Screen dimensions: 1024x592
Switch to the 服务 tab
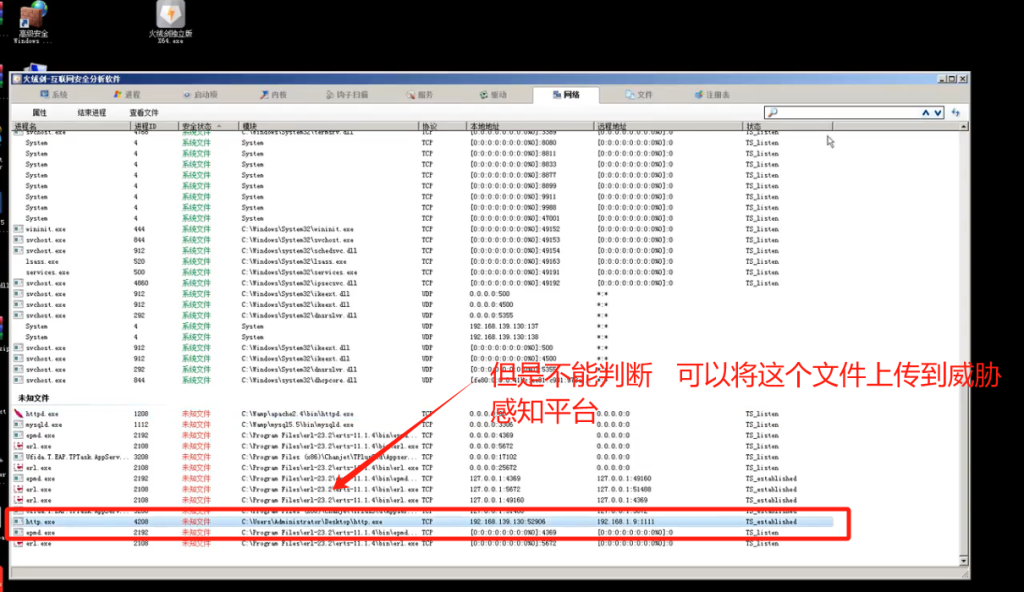tap(420, 95)
